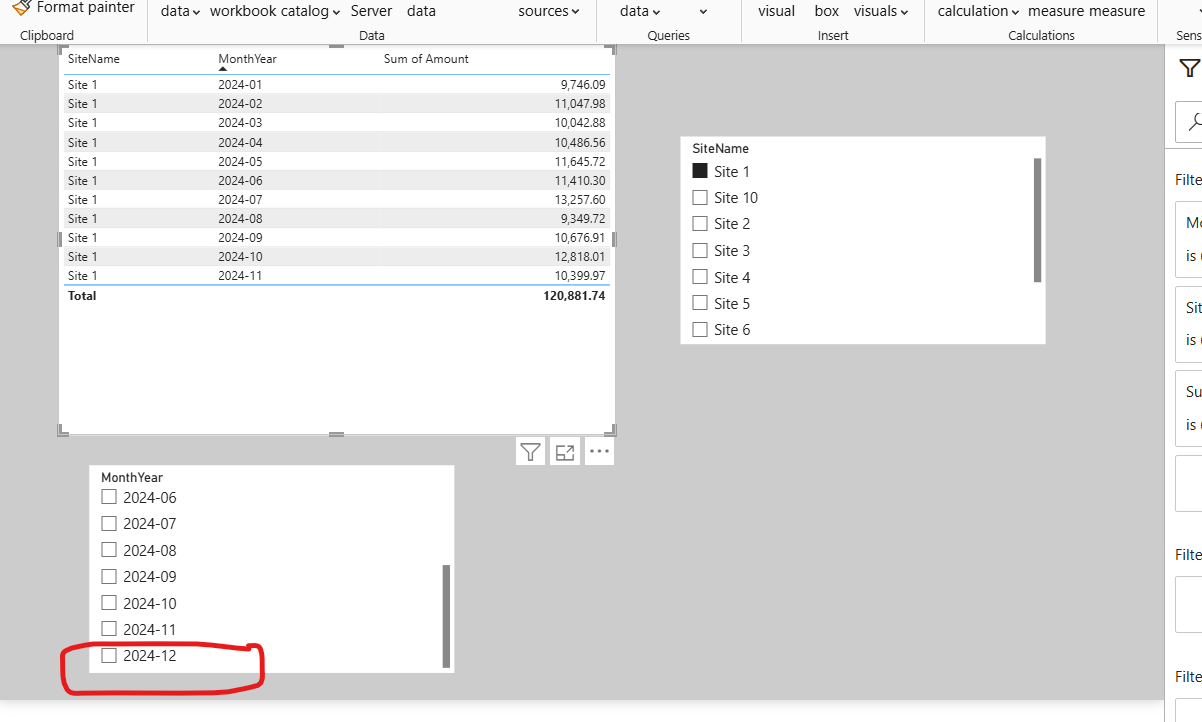Tick 2024-10 in the MonthYear slicer

coord(109,603)
